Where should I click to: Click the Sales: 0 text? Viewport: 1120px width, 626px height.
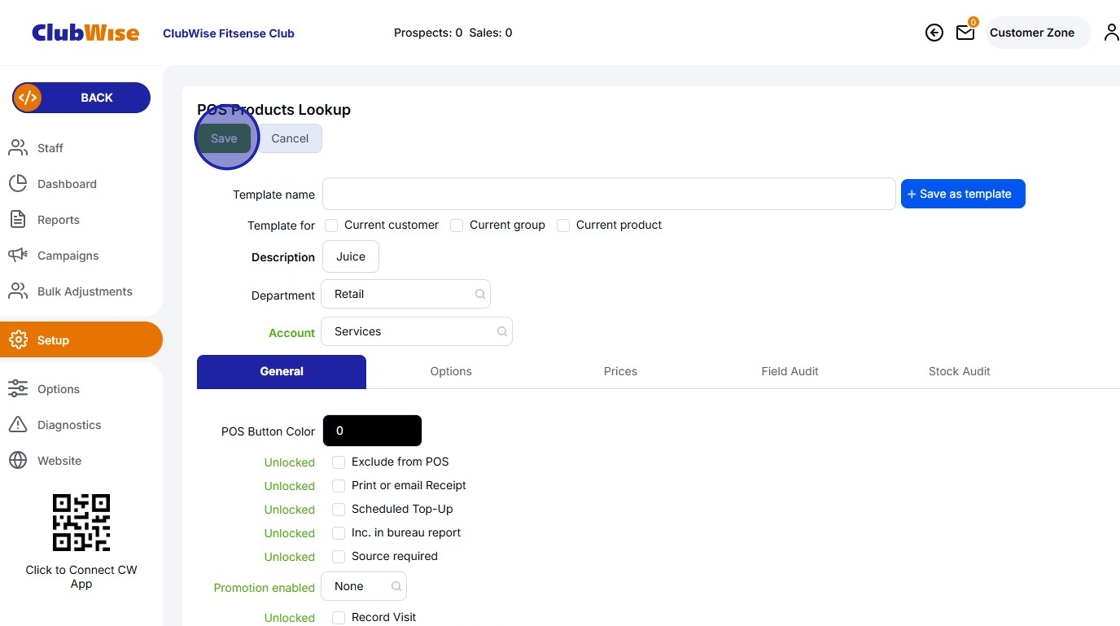(491, 33)
